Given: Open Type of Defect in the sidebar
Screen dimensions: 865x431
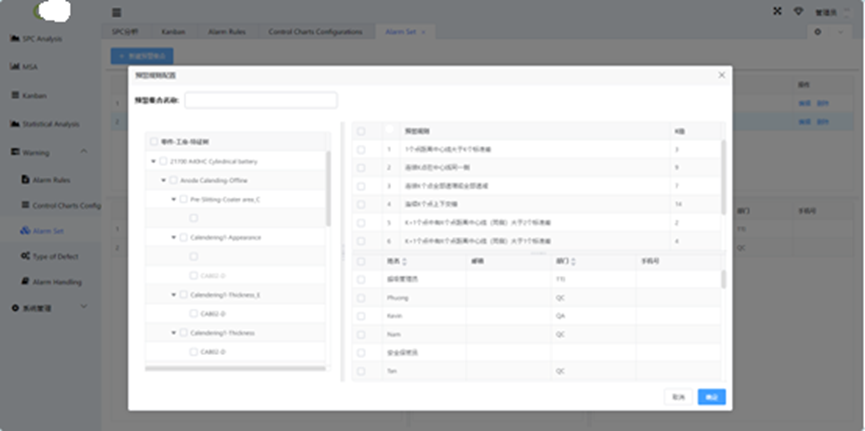Looking at the screenshot, I should [50, 256].
